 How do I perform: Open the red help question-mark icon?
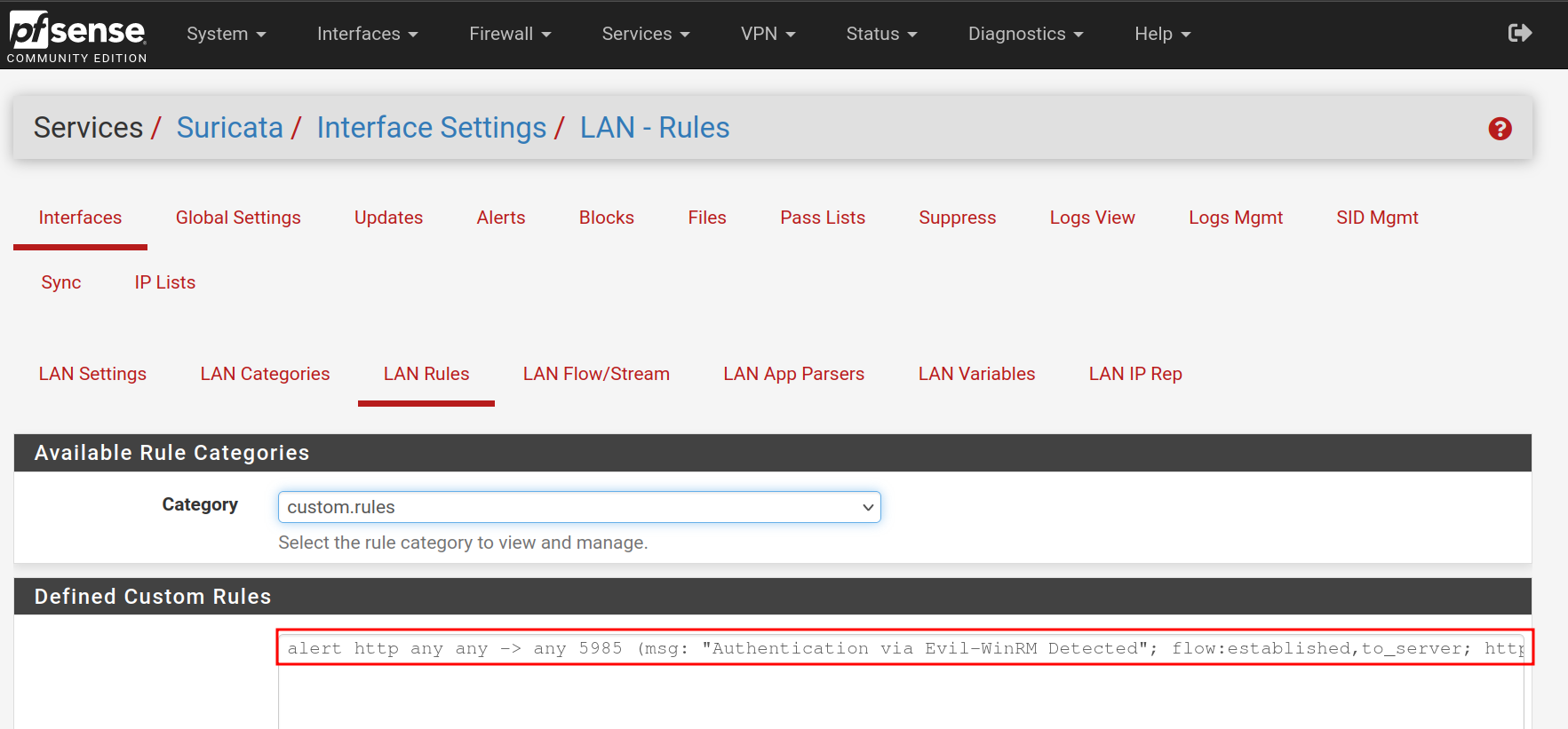(x=1500, y=129)
